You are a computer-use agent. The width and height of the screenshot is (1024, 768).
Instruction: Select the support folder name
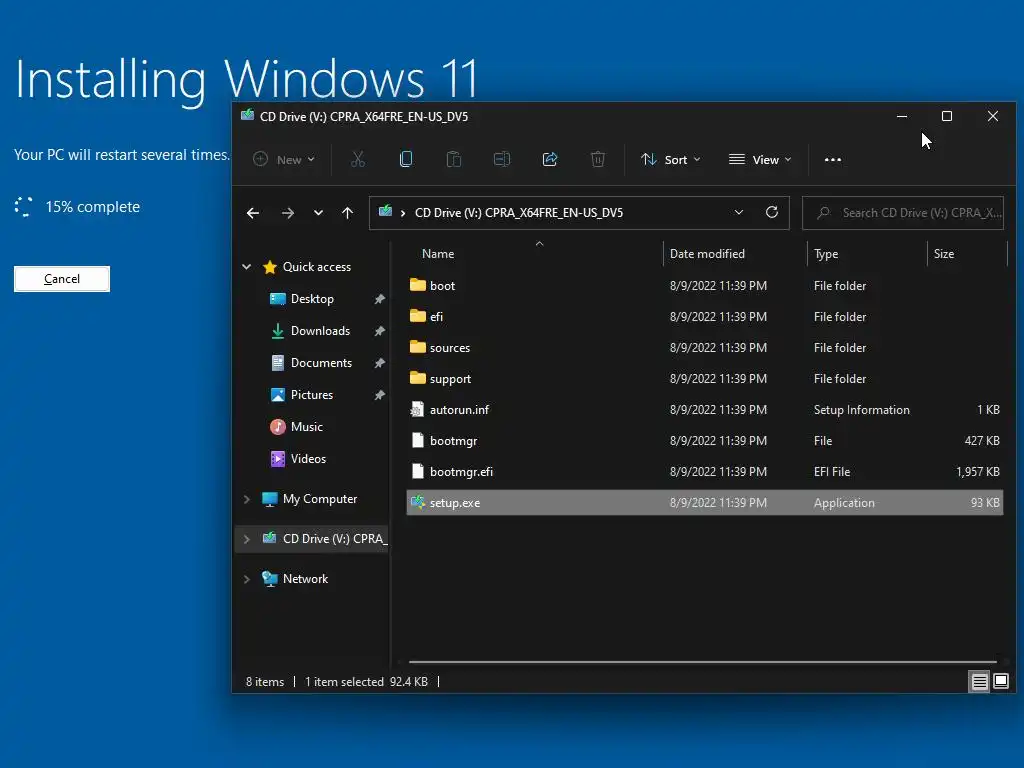pyautogui.click(x=450, y=379)
